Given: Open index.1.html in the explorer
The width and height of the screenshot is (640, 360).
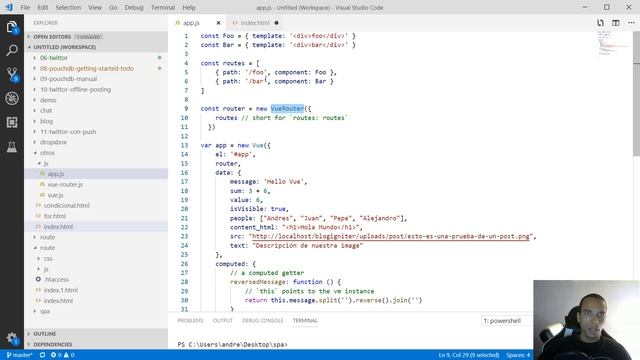Looking at the screenshot, I should click(96, 290).
